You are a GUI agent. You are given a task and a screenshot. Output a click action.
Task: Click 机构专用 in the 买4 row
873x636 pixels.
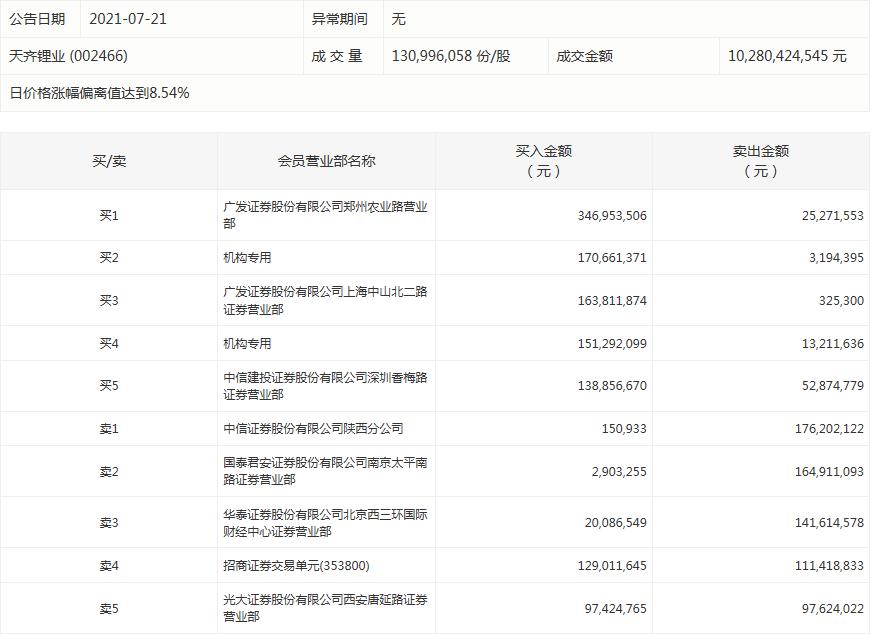[x=247, y=344]
